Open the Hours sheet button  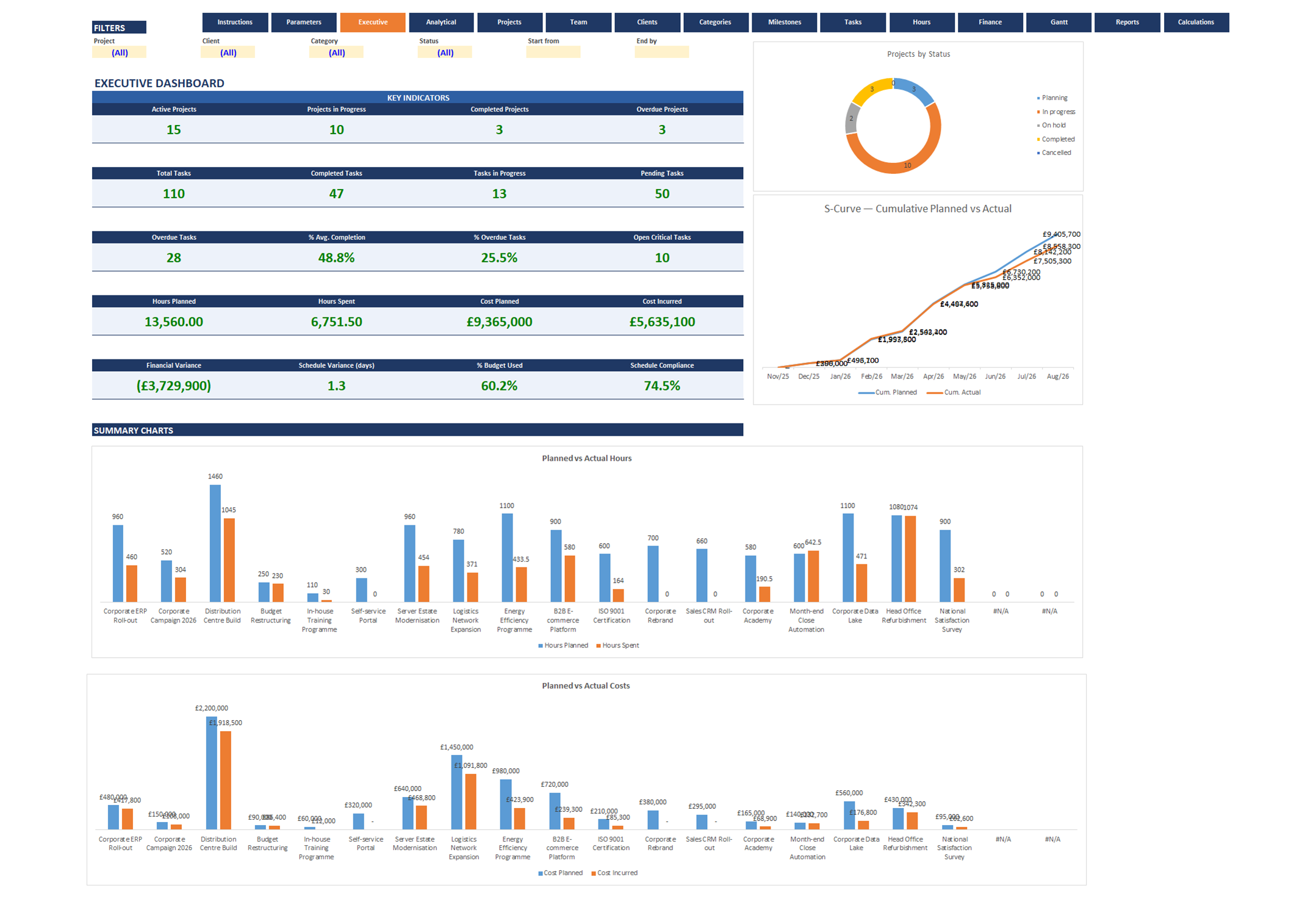[922, 23]
